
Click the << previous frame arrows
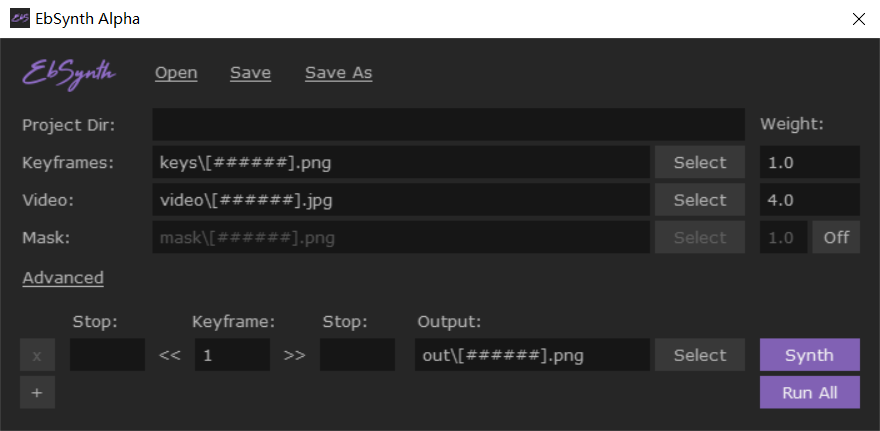pyautogui.click(x=170, y=355)
